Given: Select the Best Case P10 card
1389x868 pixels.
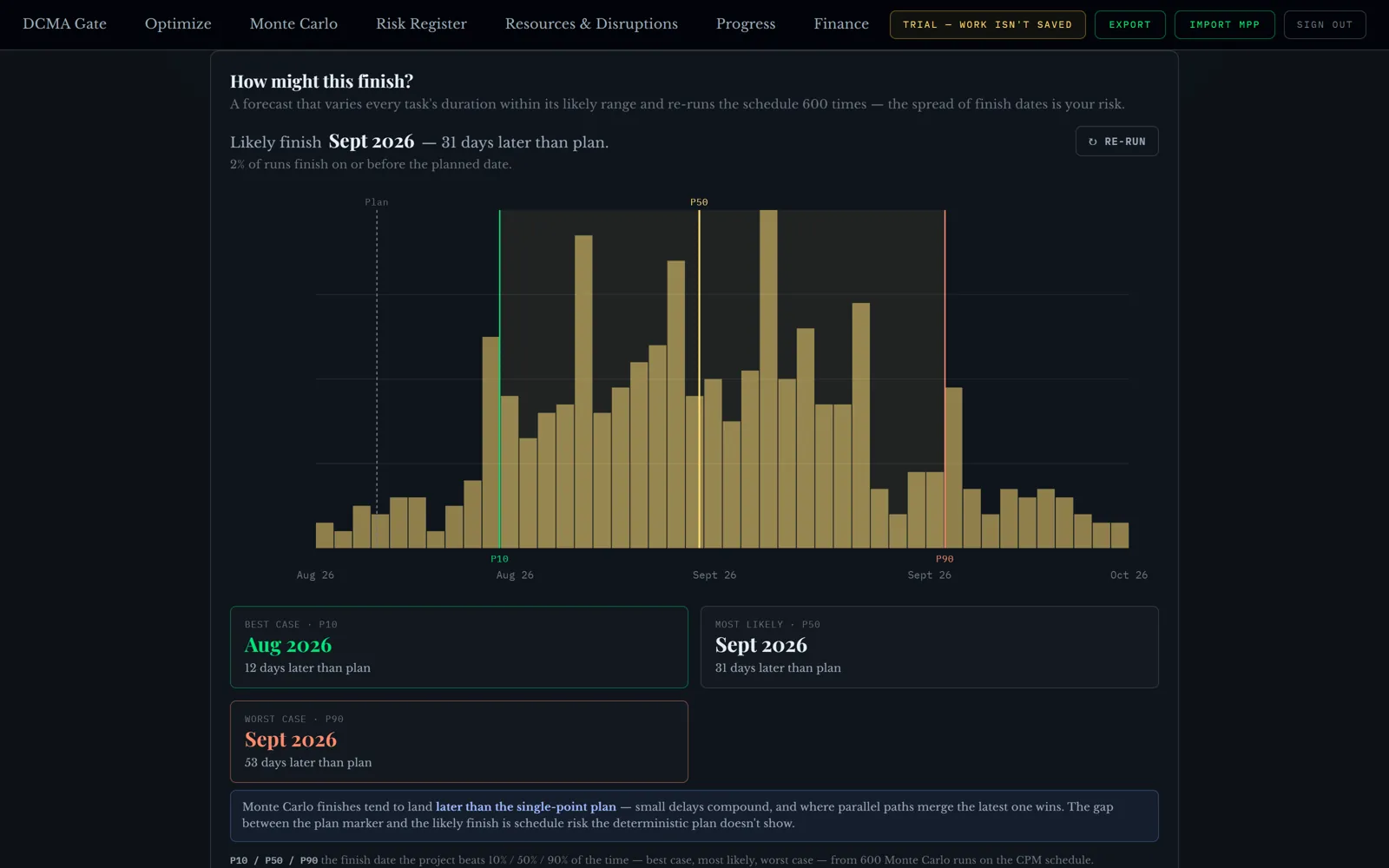Looking at the screenshot, I should 458,647.
